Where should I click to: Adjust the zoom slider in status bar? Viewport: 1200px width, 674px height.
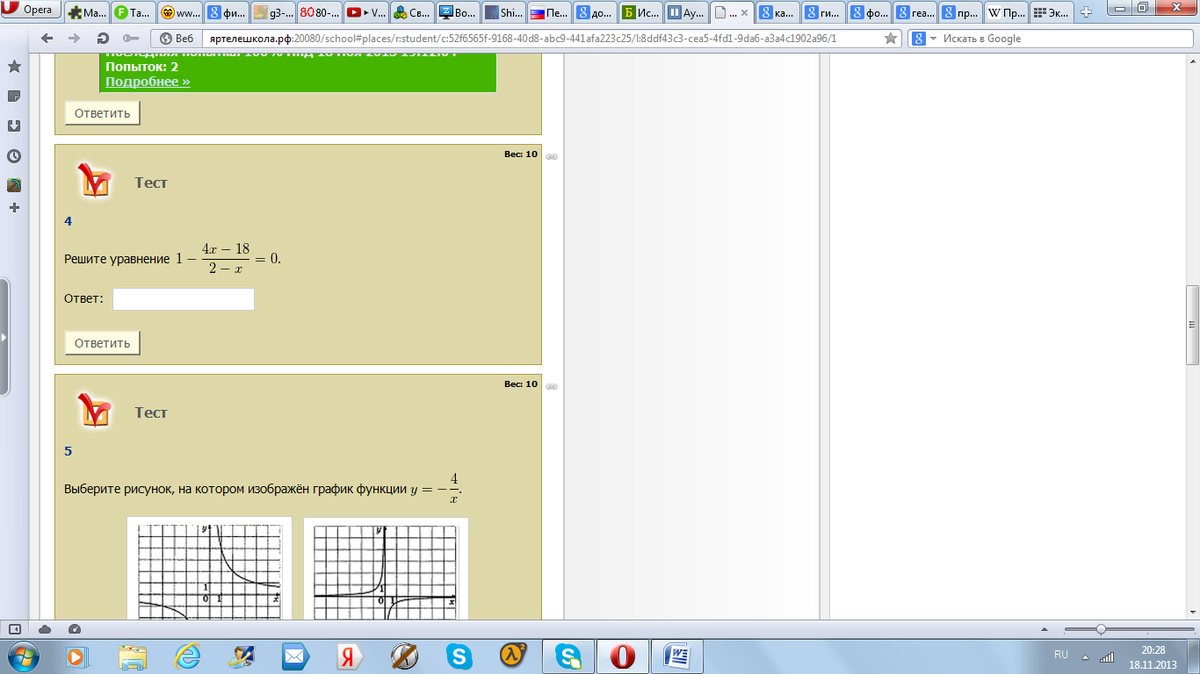coord(1100,629)
